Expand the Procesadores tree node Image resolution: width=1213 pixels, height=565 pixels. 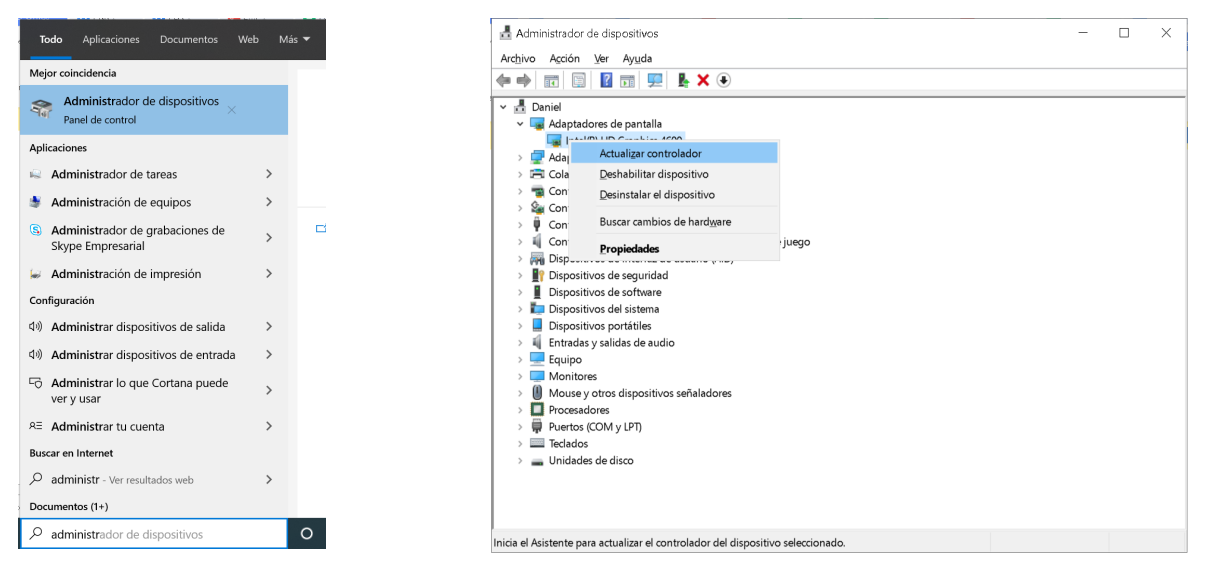tap(520, 410)
